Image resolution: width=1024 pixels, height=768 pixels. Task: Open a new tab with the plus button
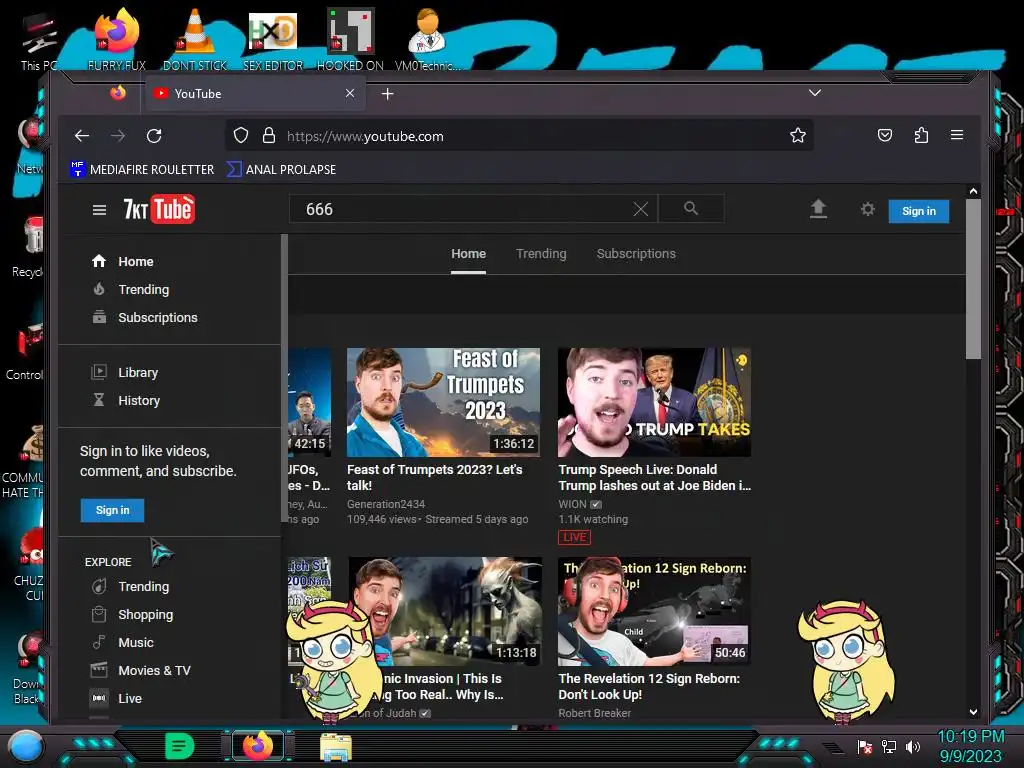point(387,94)
